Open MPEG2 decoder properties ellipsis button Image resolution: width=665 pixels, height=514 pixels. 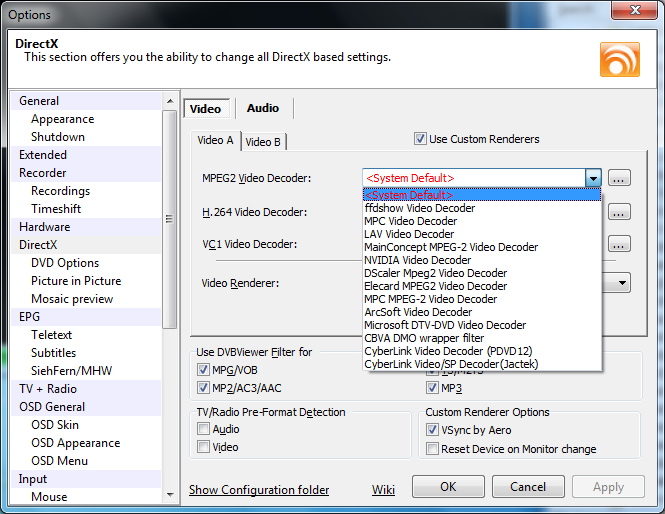(619, 178)
